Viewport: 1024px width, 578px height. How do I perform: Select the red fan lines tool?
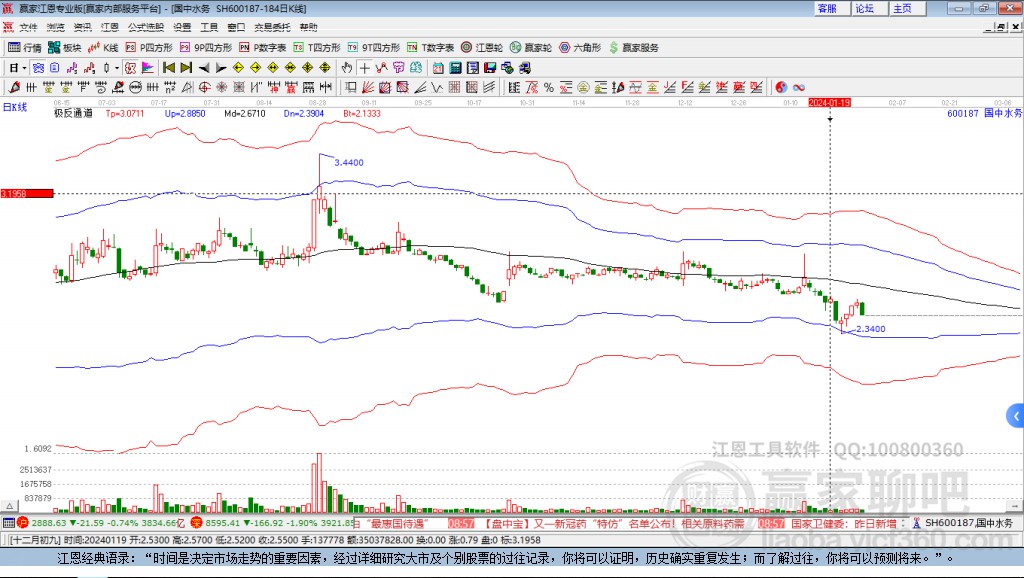(x=368, y=88)
